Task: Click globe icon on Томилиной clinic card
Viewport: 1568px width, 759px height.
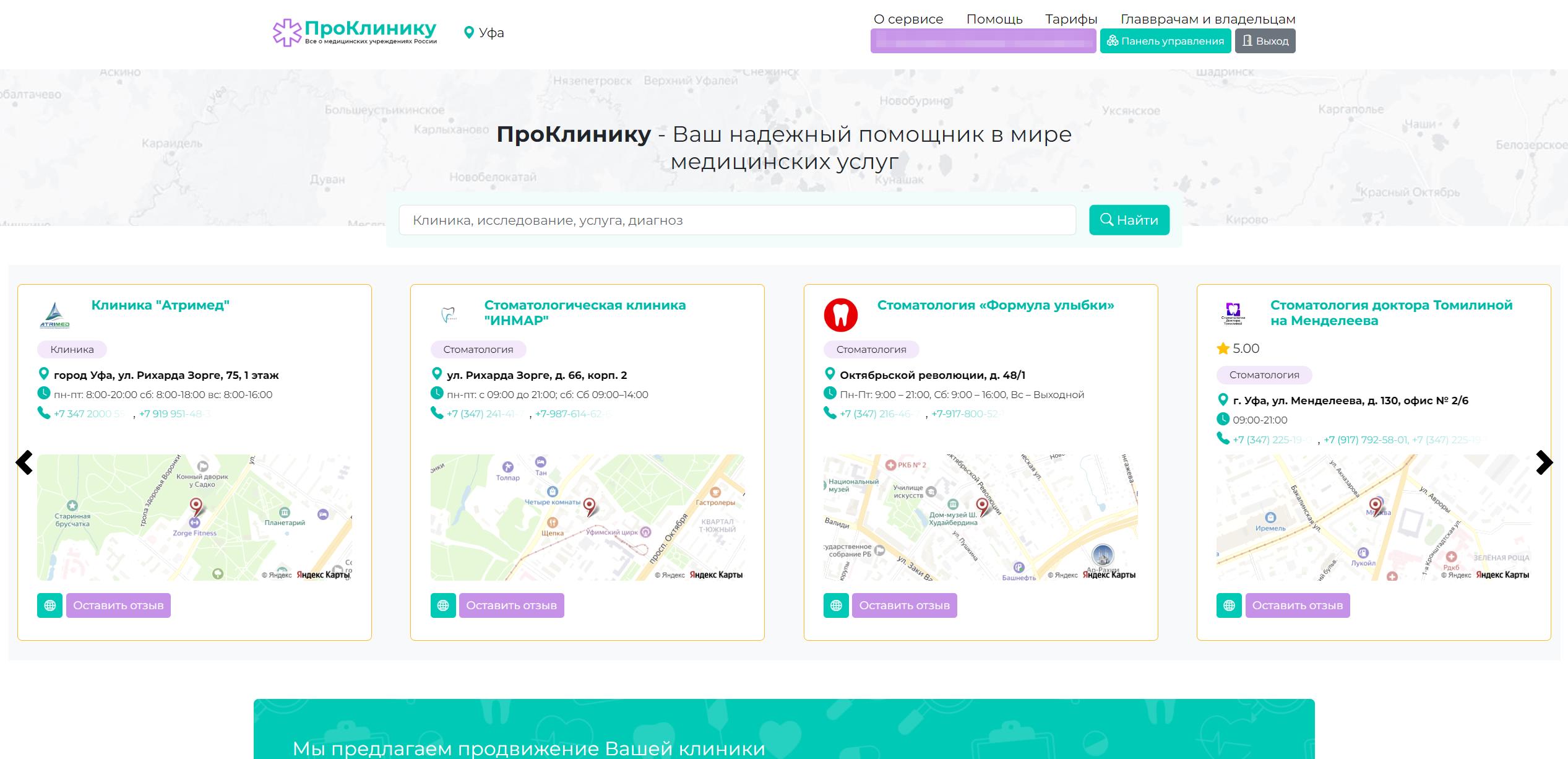Action: 1229,605
